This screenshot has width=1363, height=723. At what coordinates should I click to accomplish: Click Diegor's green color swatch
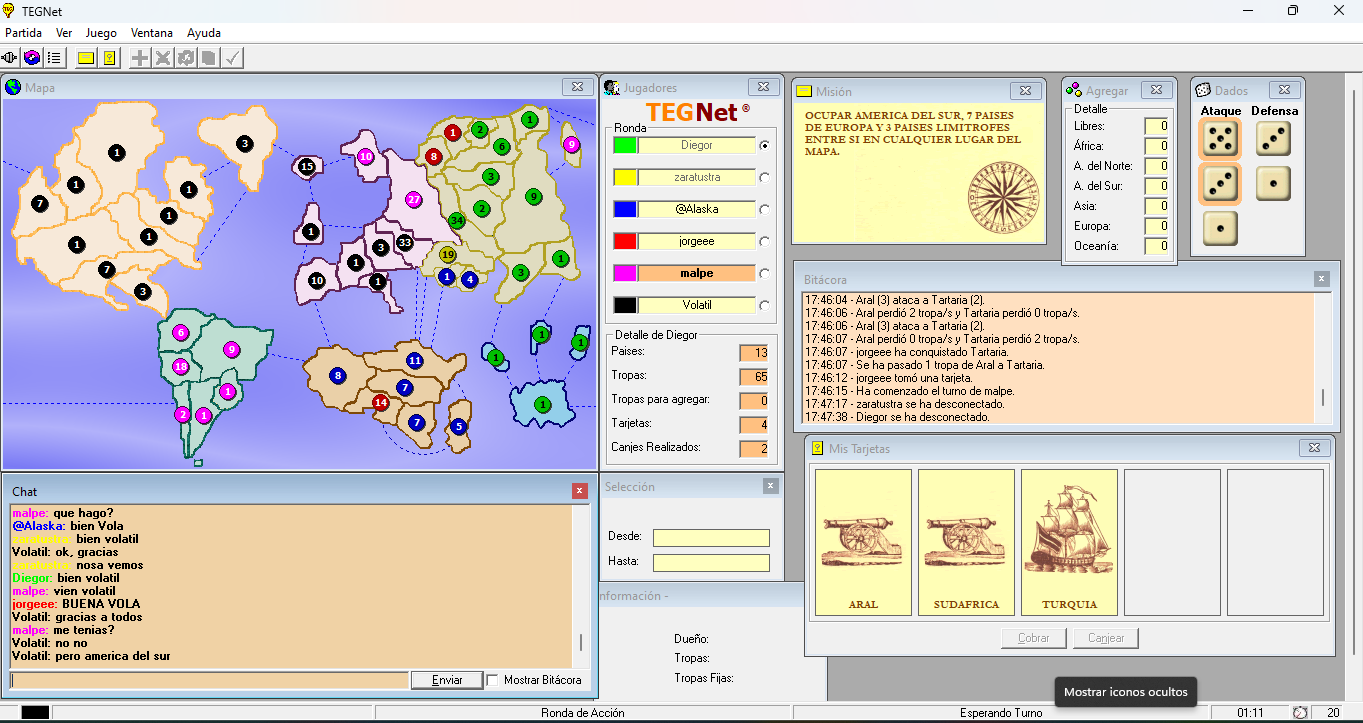[x=625, y=145]
